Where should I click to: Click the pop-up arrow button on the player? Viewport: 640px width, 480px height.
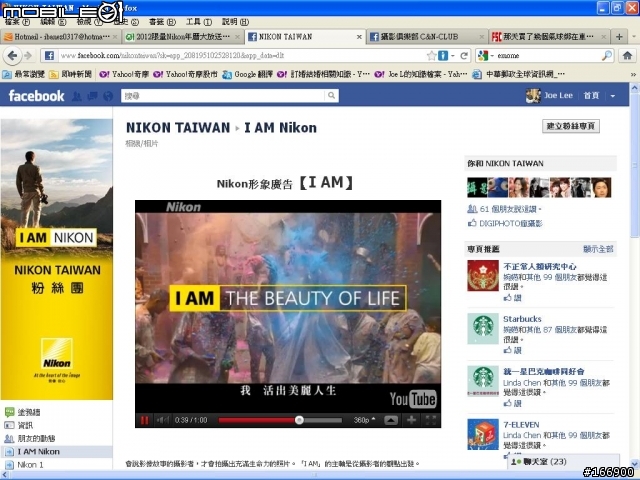point(391,420)
